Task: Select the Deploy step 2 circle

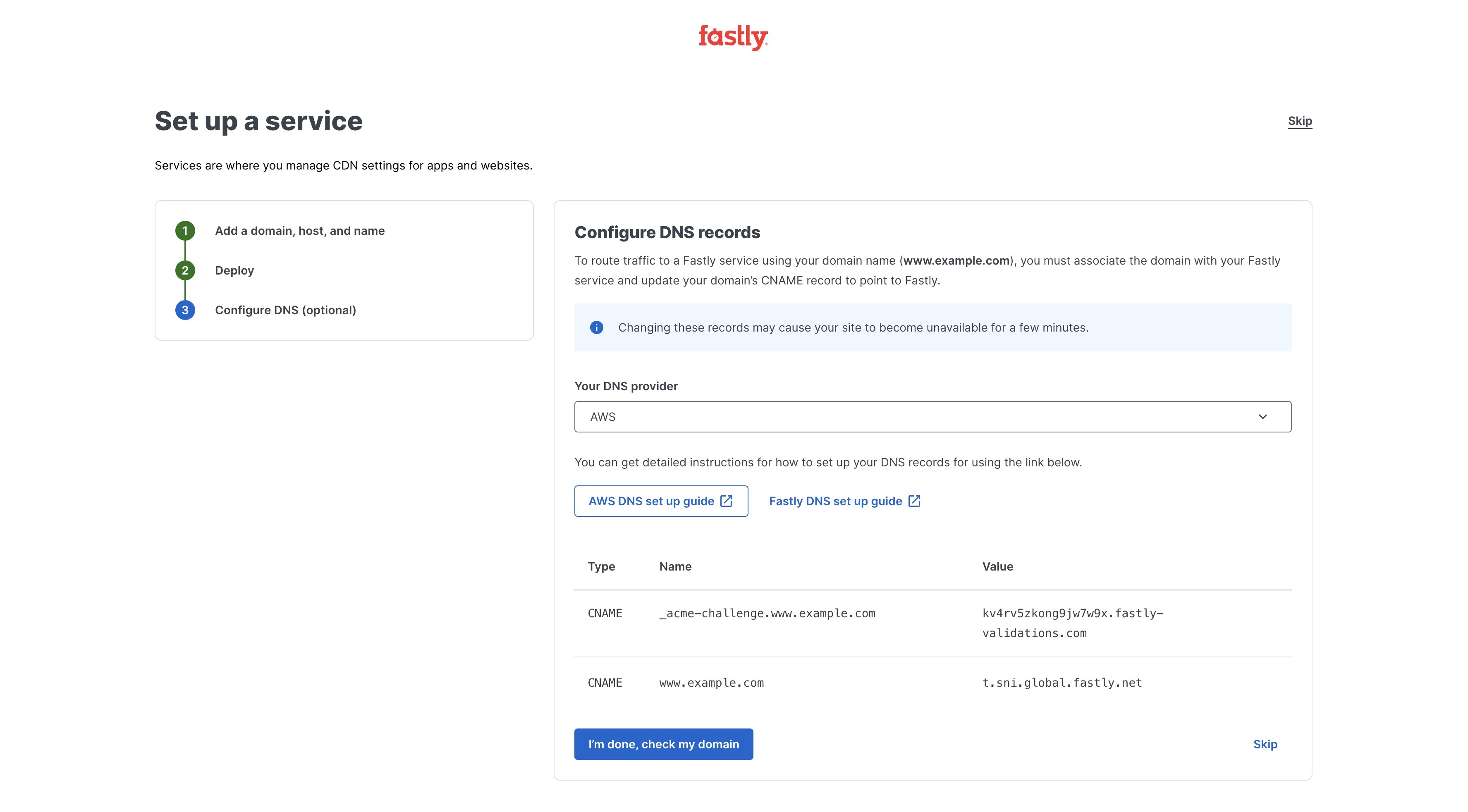Action: click(185, 270)
